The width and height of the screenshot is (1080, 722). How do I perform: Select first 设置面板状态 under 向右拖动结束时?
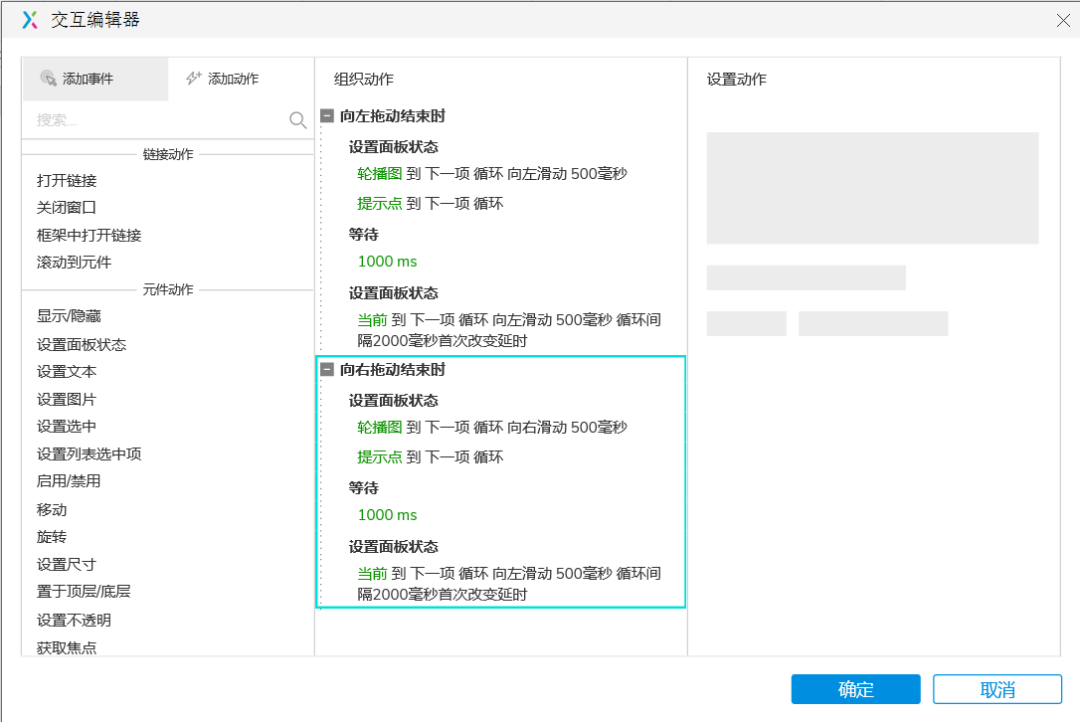coord(393,400)
